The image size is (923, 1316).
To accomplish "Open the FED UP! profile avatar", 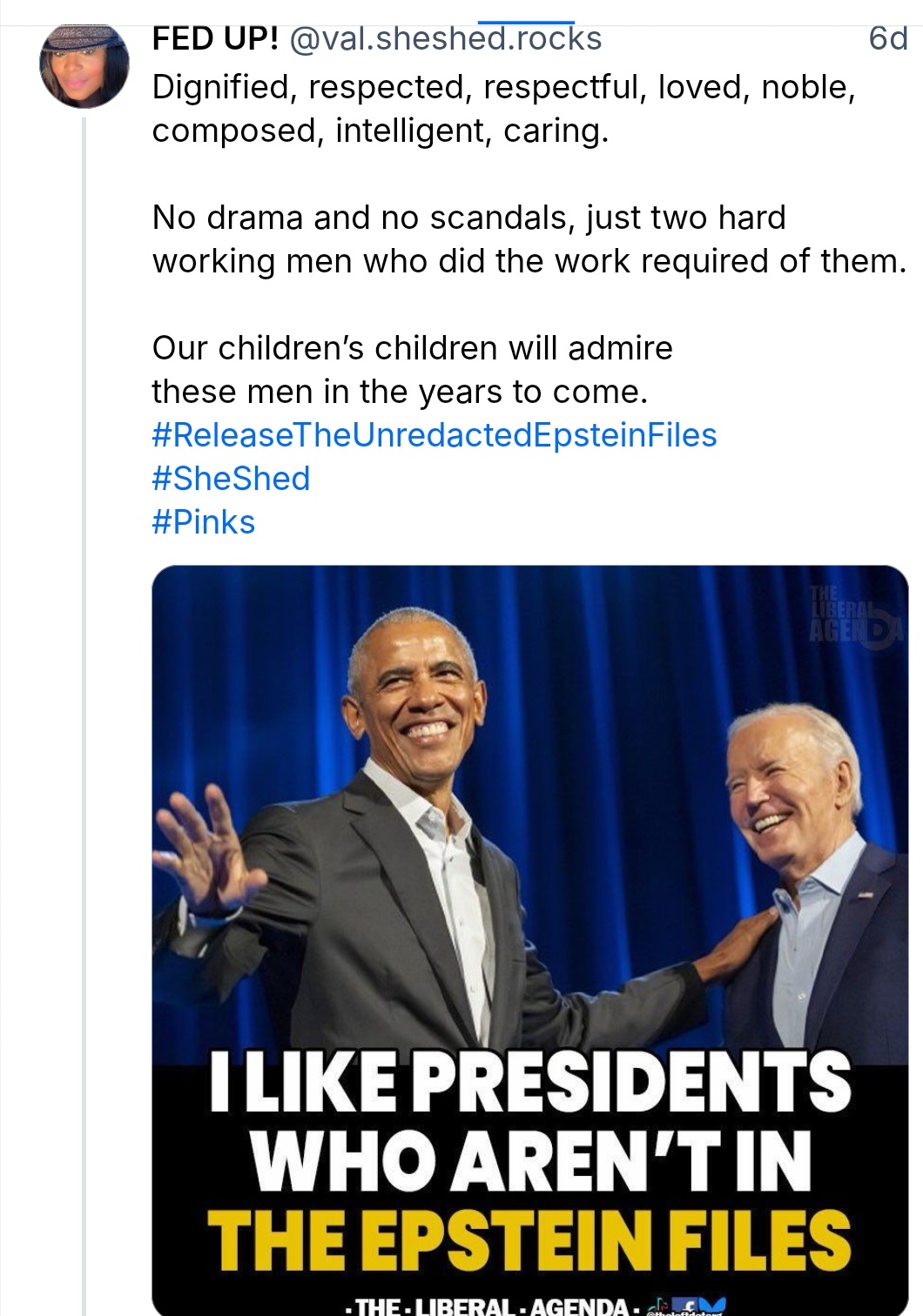I will tap(84, 66).
